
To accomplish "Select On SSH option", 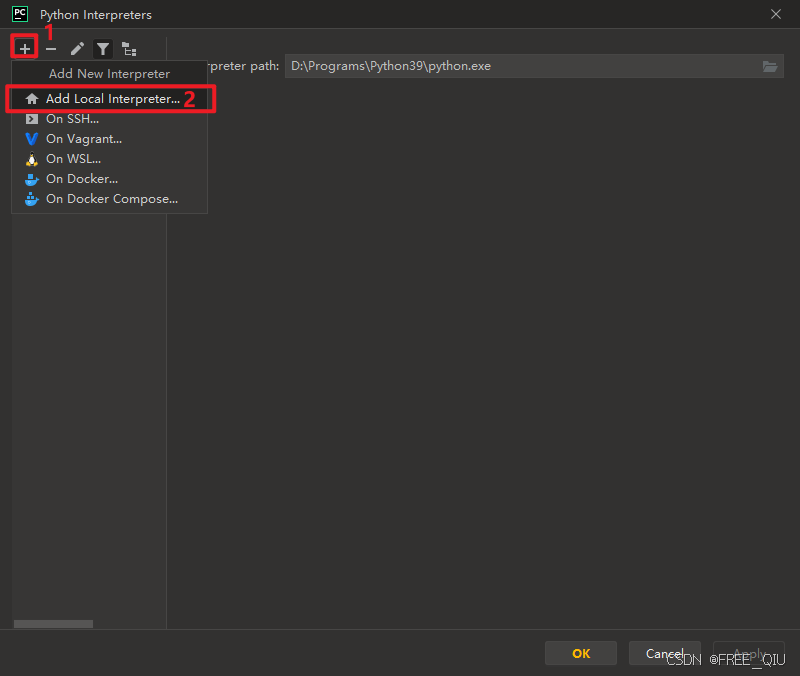I will tap(110, 119).
